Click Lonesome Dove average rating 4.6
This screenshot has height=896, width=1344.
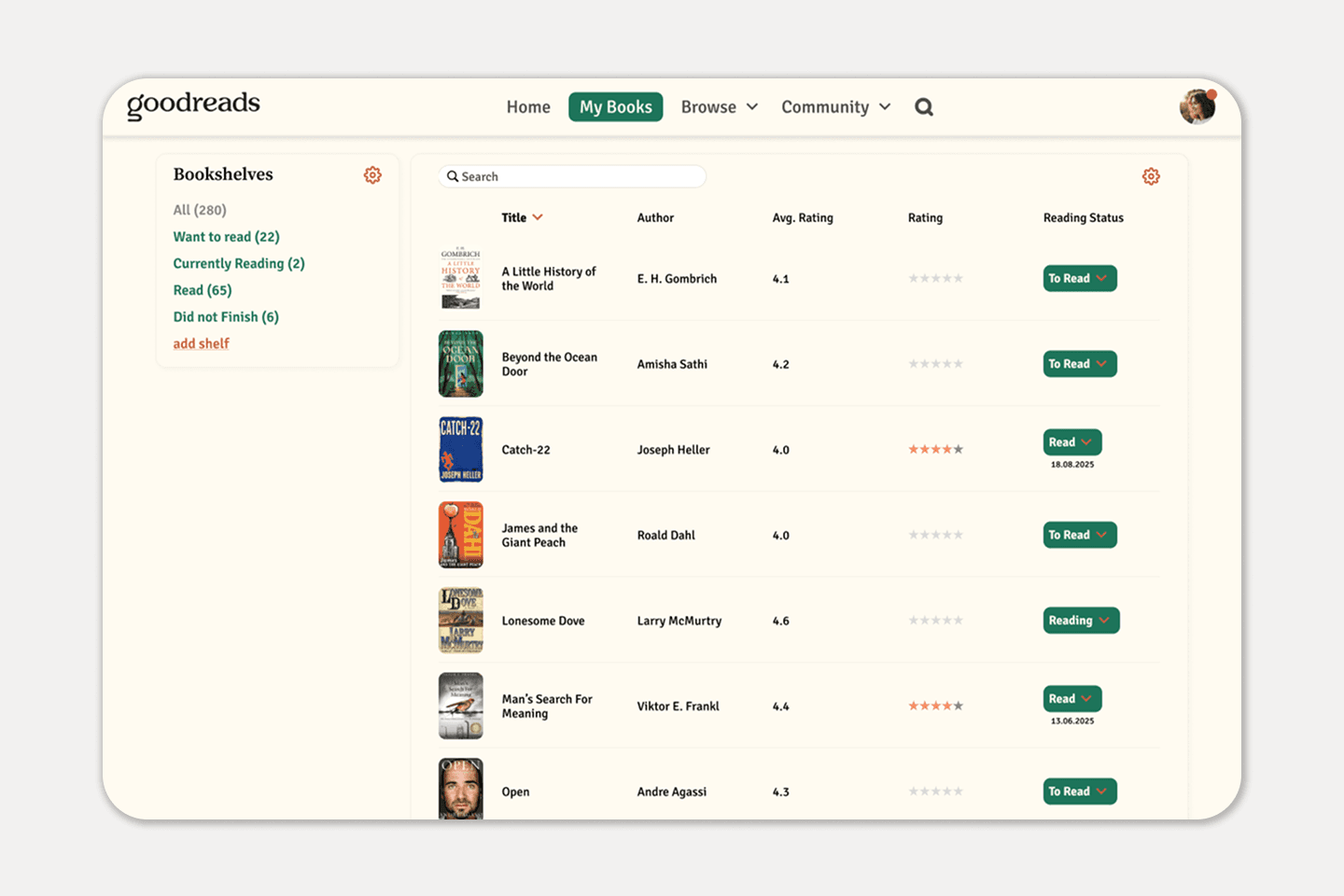click(781, 621)
